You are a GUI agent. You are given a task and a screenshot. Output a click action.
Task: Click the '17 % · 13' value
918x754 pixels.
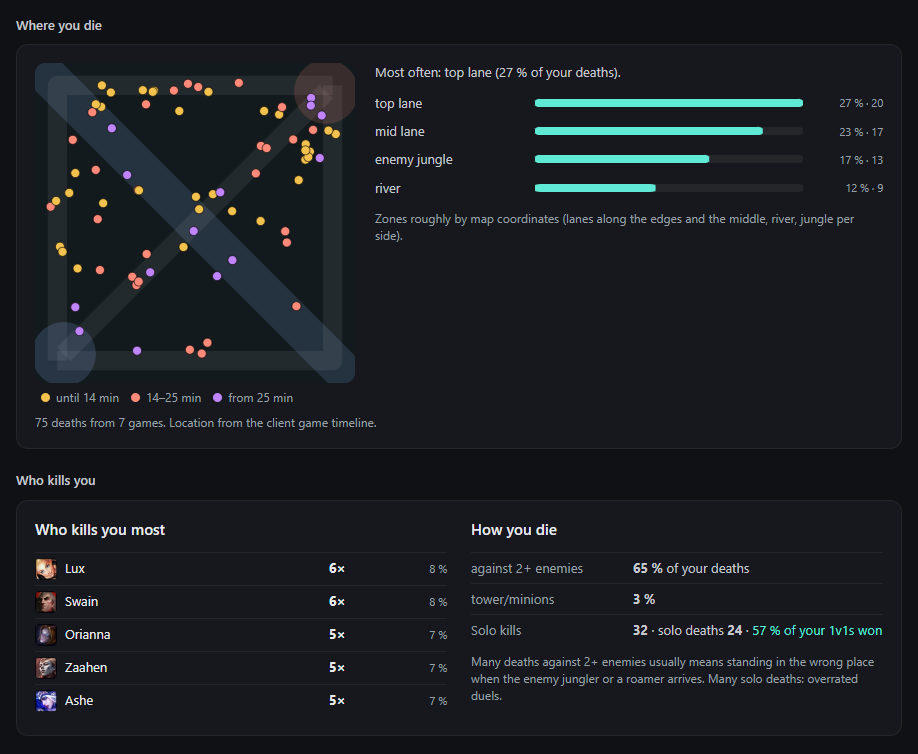[861, 160]
